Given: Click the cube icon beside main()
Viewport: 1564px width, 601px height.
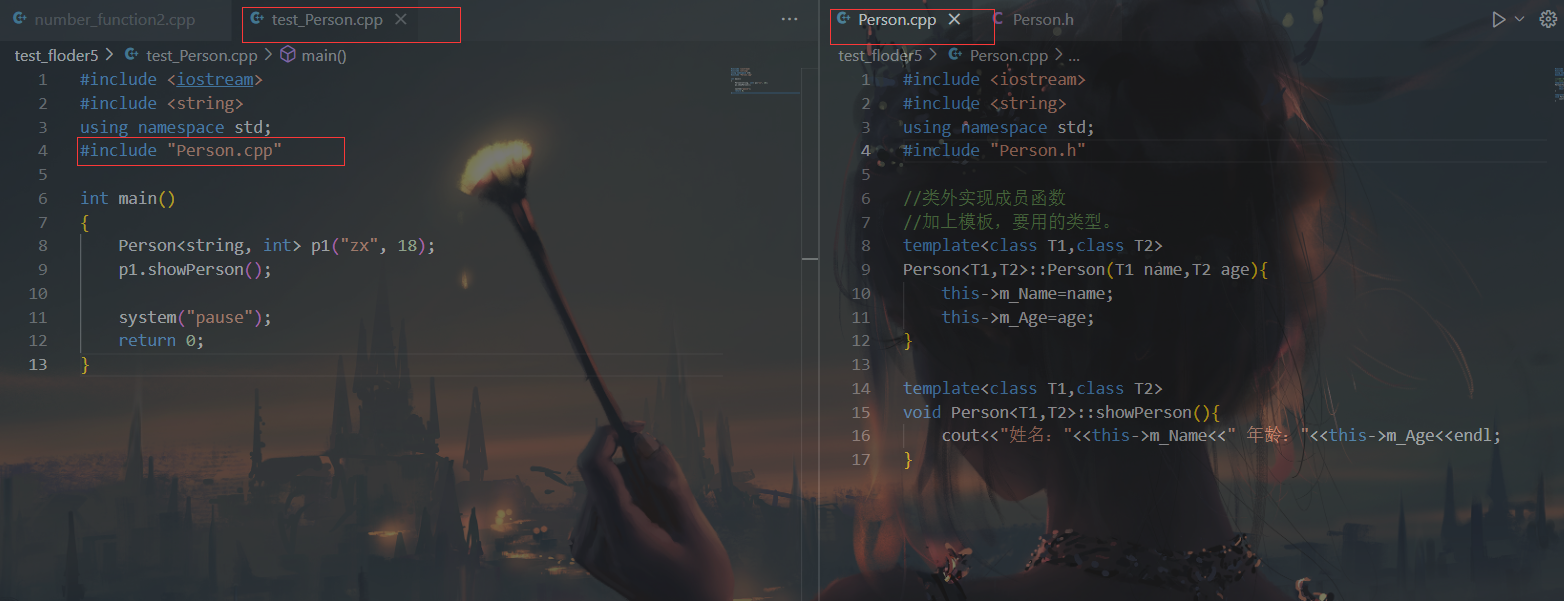Looking at the screenshot, I should pyautogui.click(x=288, y=55).
